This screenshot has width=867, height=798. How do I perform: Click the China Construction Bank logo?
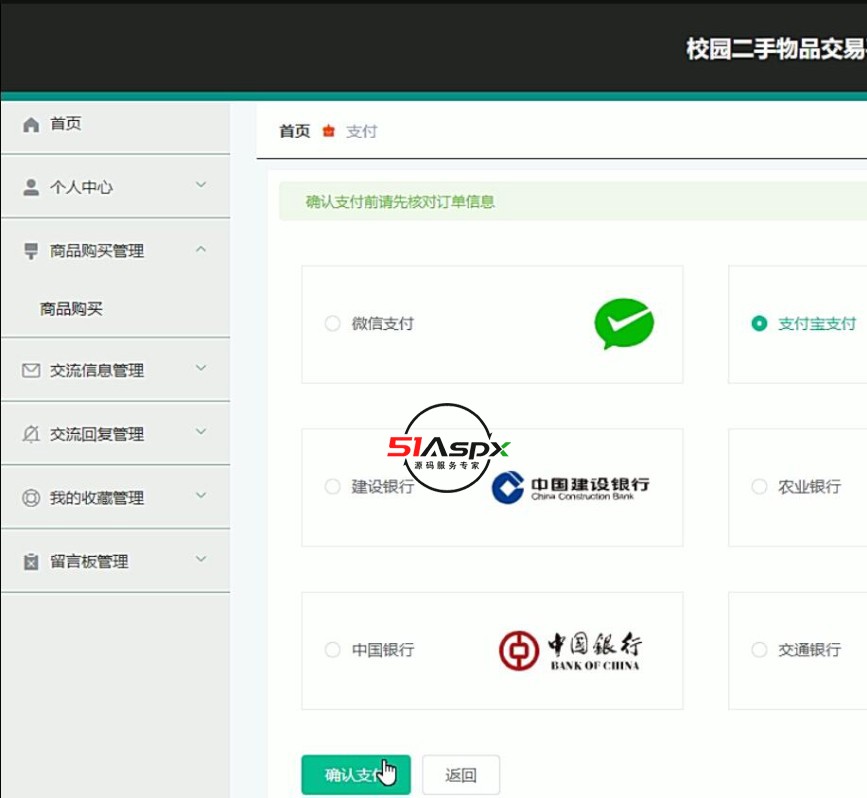click(571, 487)
